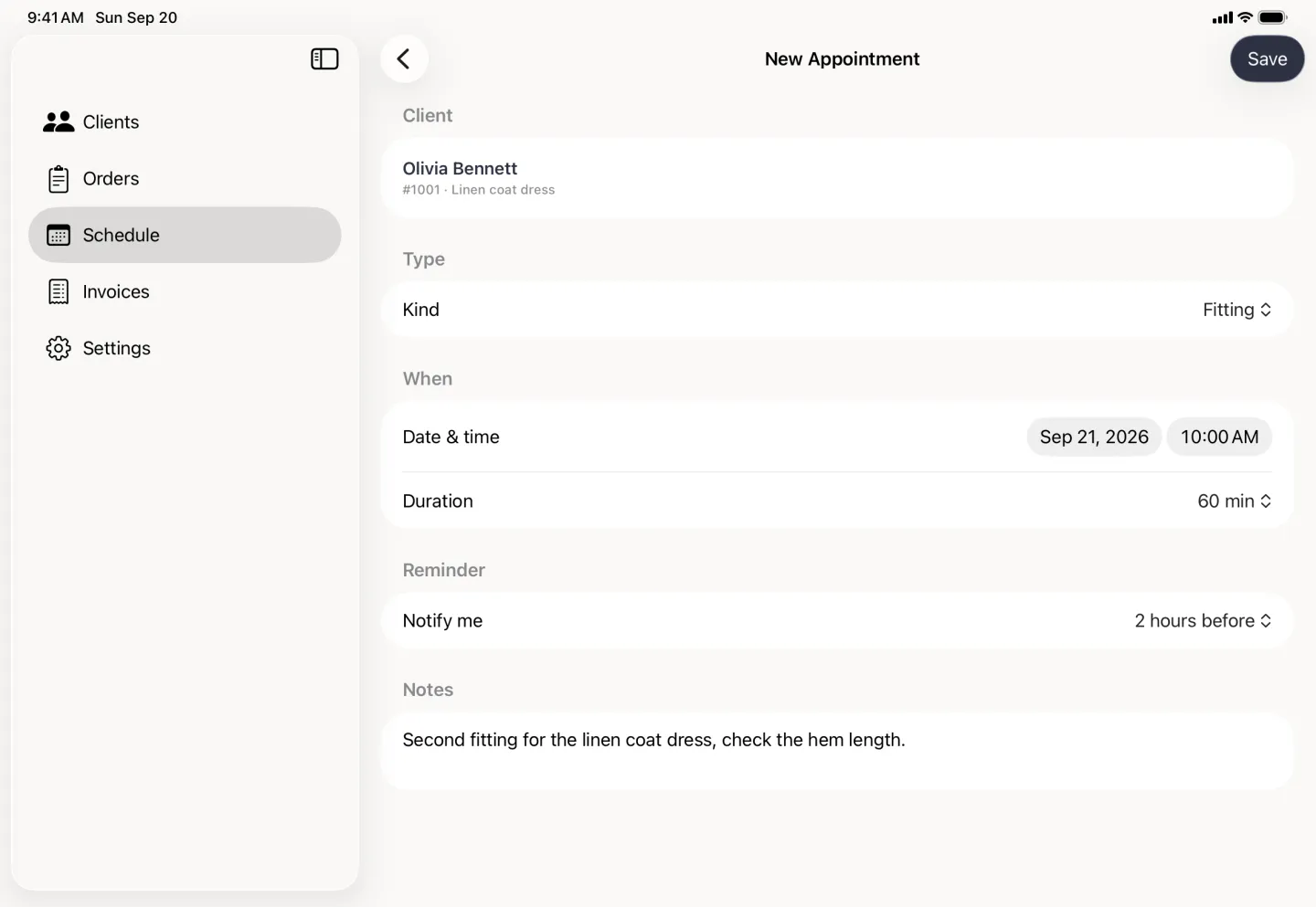Click the 'New Appointment' title
The width and height of the screenshot is (1316, 907).
[x=842, y=59]
